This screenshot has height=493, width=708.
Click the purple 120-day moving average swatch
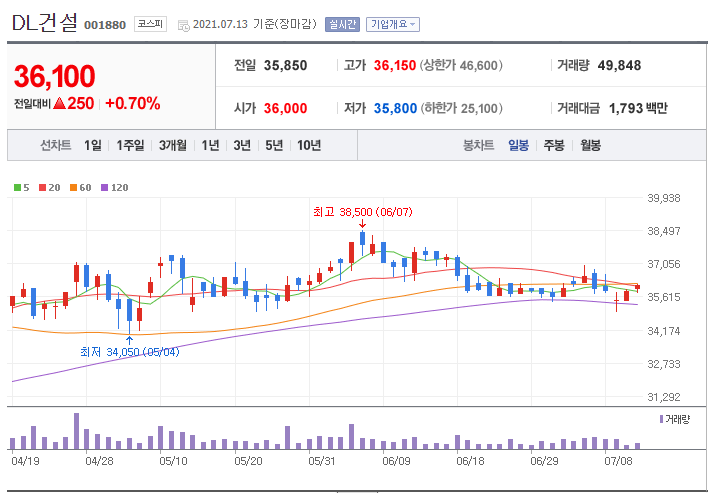coord(104,187)
